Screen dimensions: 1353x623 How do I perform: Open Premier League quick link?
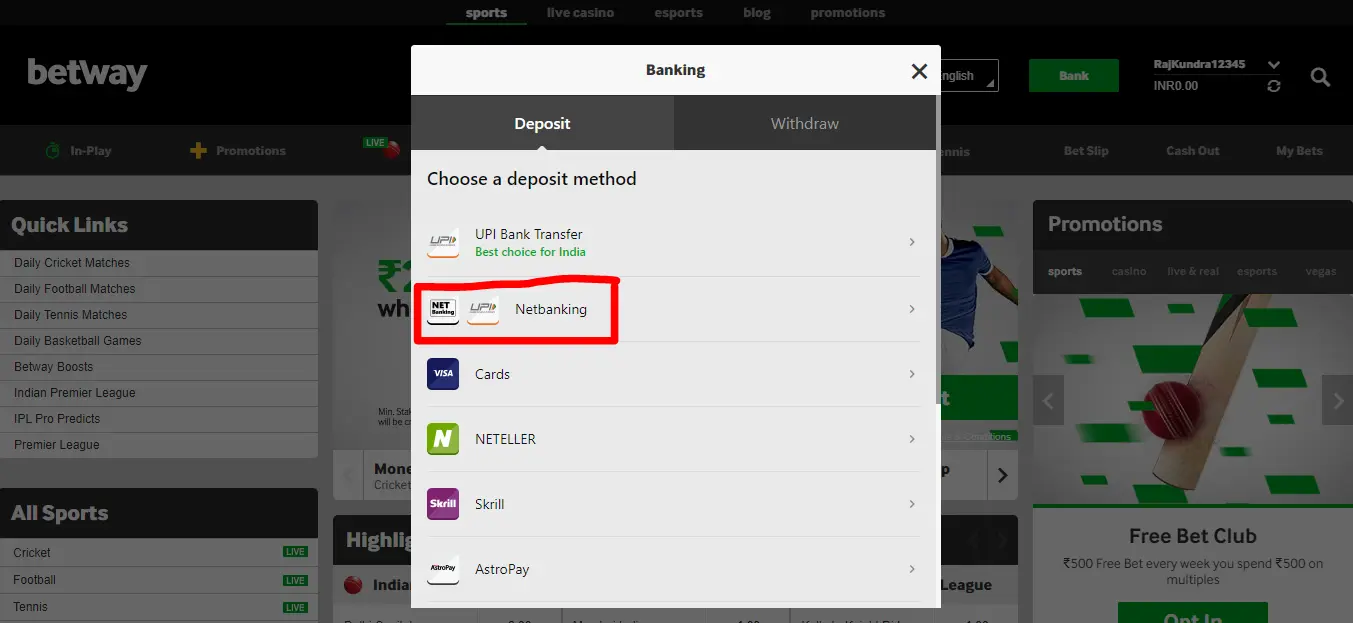[159, 445]
